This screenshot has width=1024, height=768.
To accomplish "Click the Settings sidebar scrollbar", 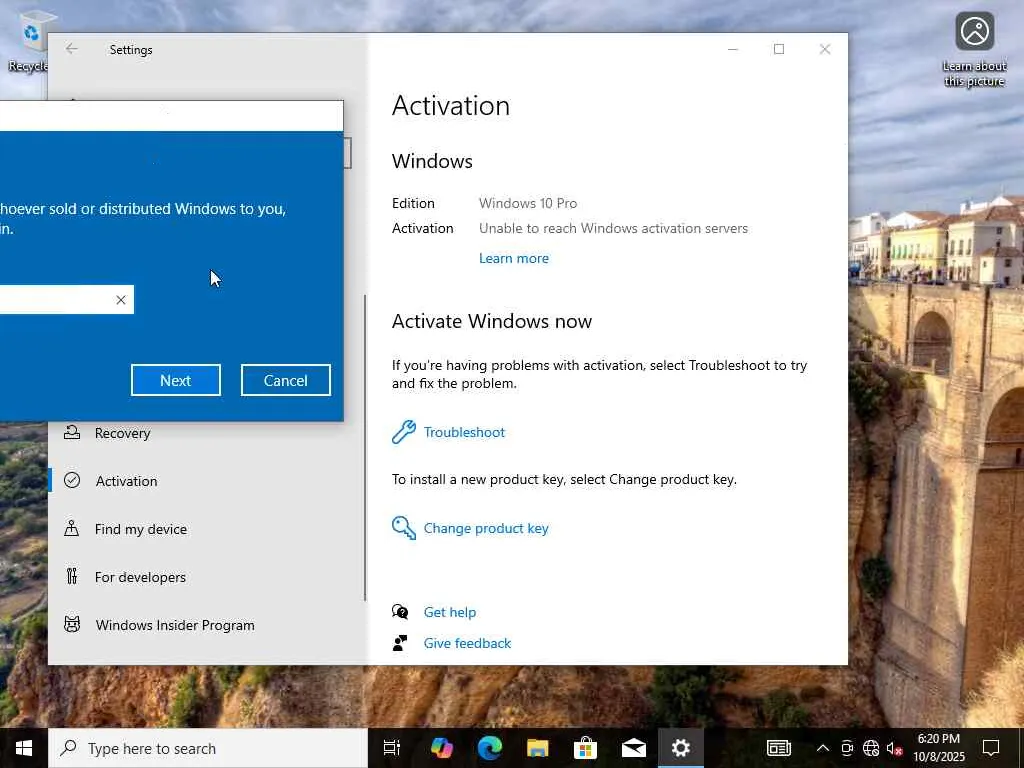I will (365, 447).
